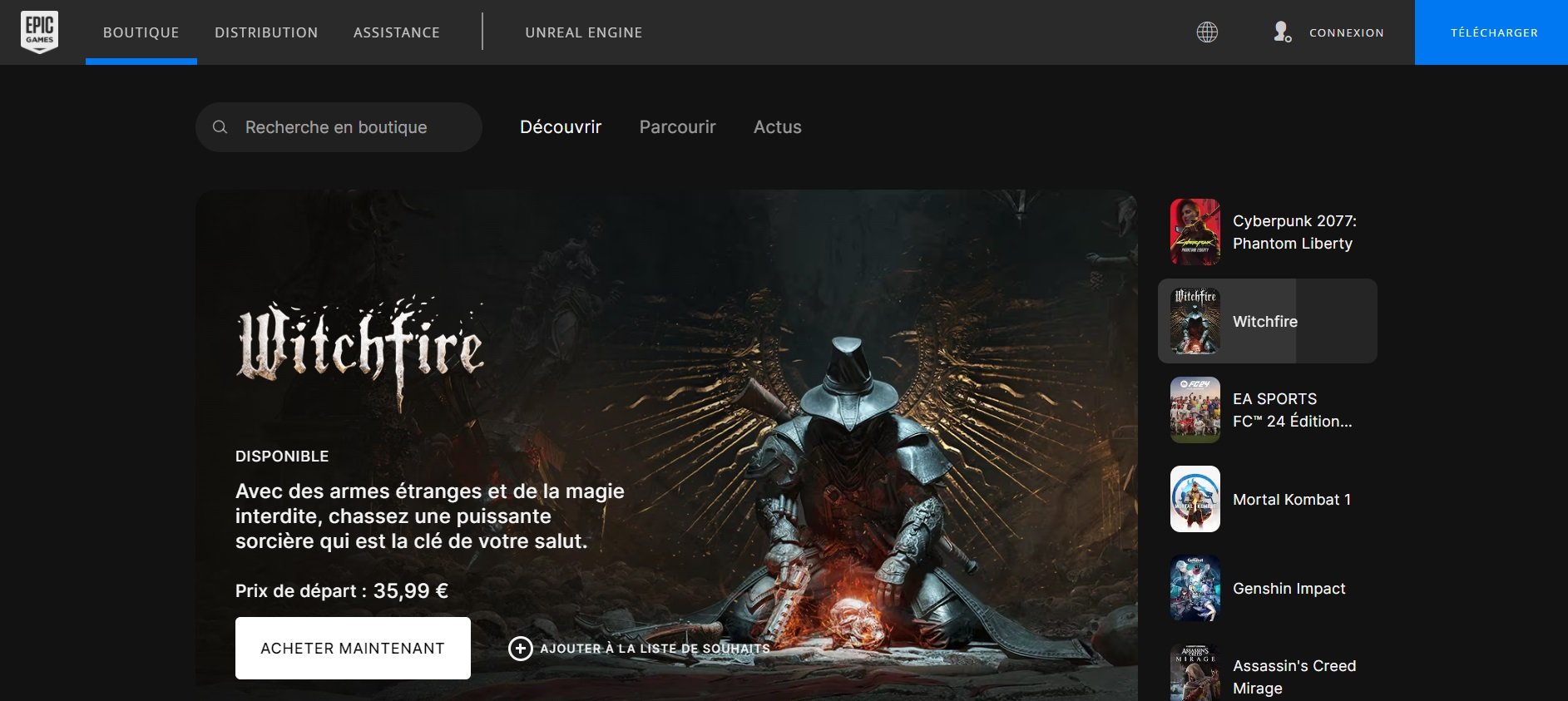Select the Genshin Impact title text
This screenshot has height=701, width=1568.
pyautogui.click(x=1289, y=588)
